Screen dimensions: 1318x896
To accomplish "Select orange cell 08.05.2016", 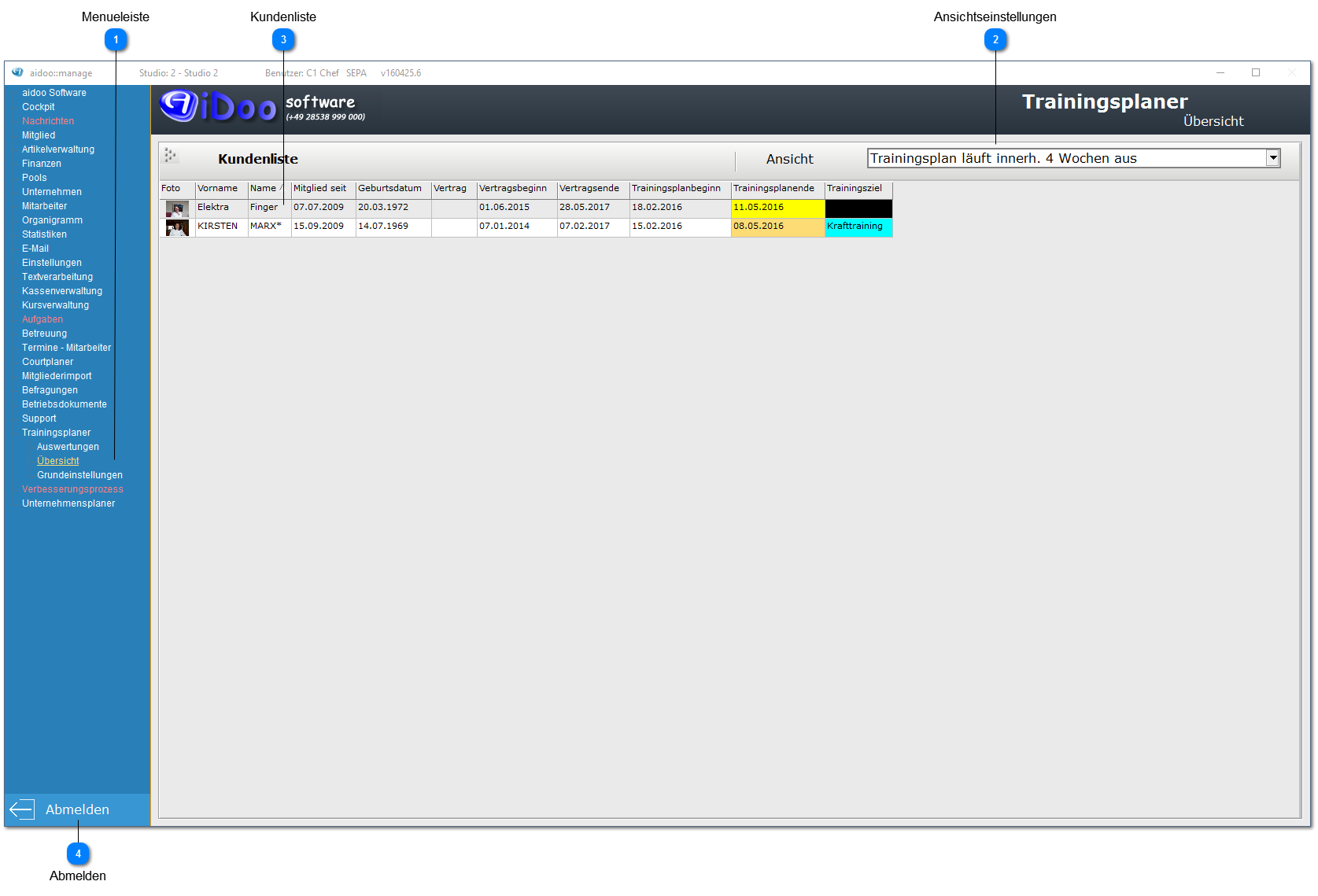I will (777, 227).
